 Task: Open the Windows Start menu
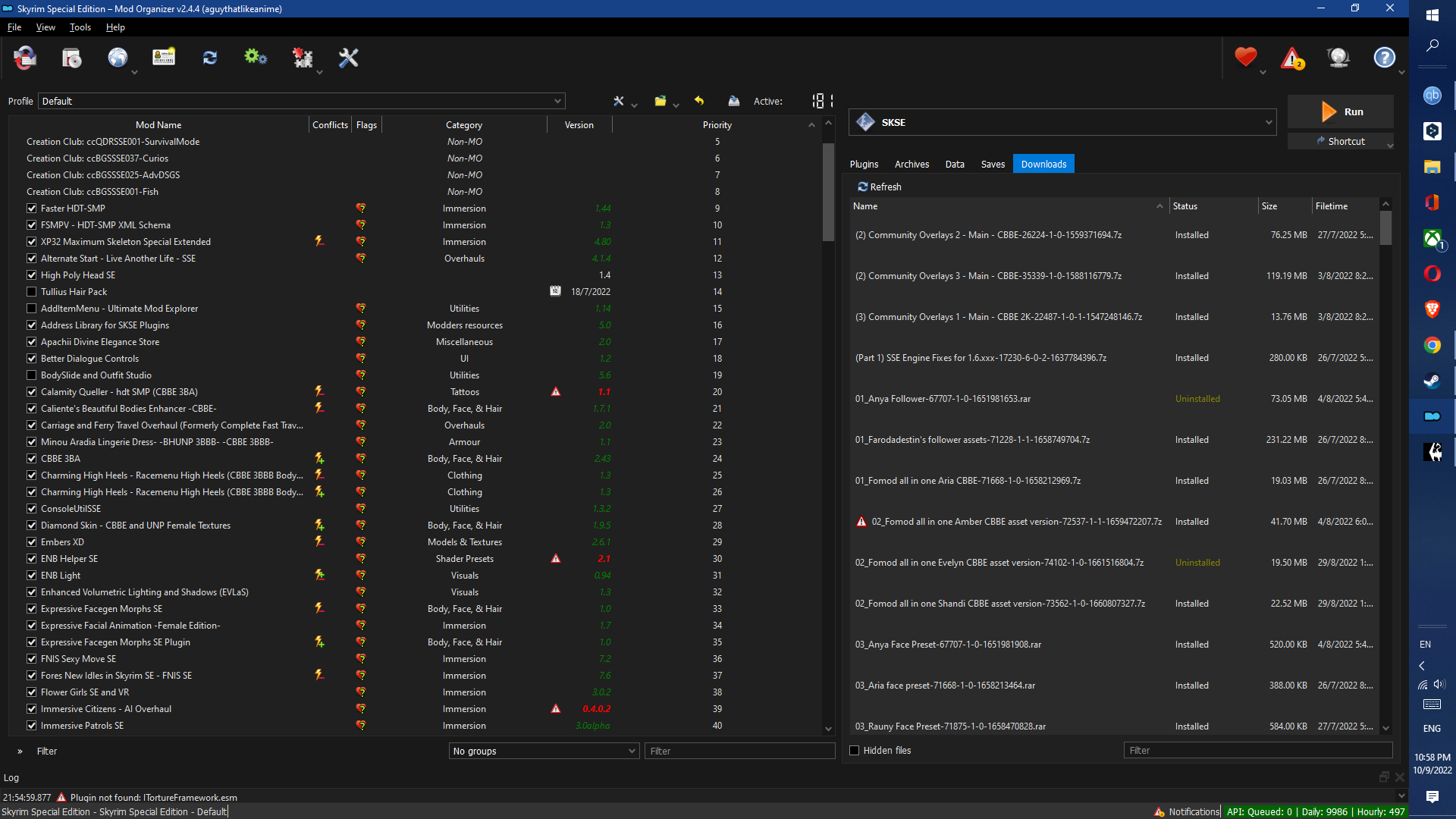pos(1432,15)
